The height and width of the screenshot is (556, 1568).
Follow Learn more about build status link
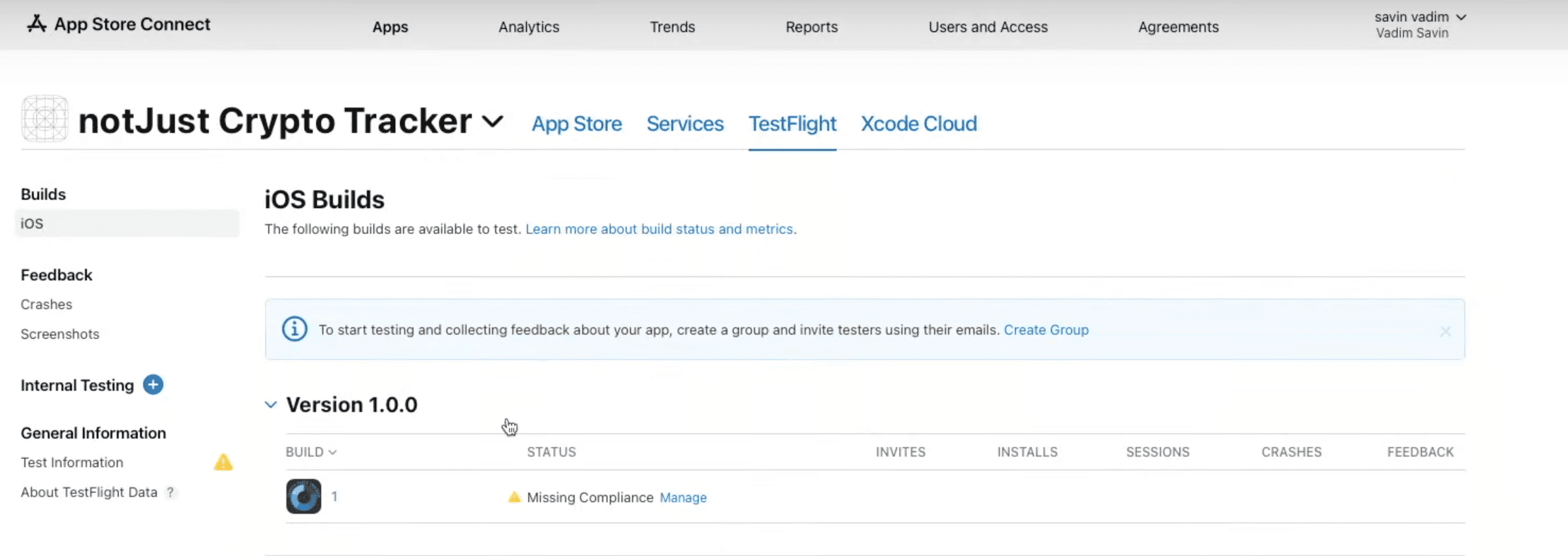tap(661, 229)
